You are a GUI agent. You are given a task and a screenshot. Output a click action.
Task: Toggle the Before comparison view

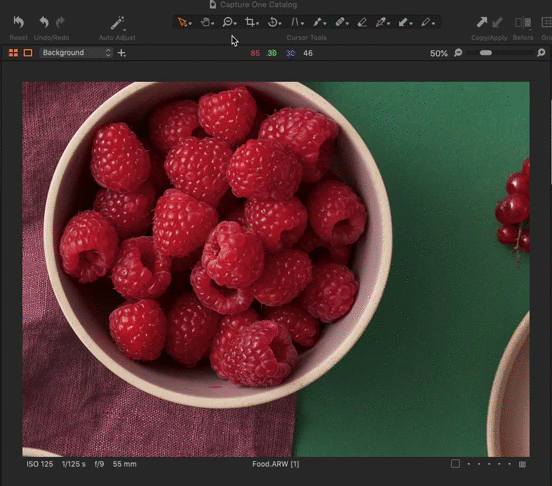523,23
